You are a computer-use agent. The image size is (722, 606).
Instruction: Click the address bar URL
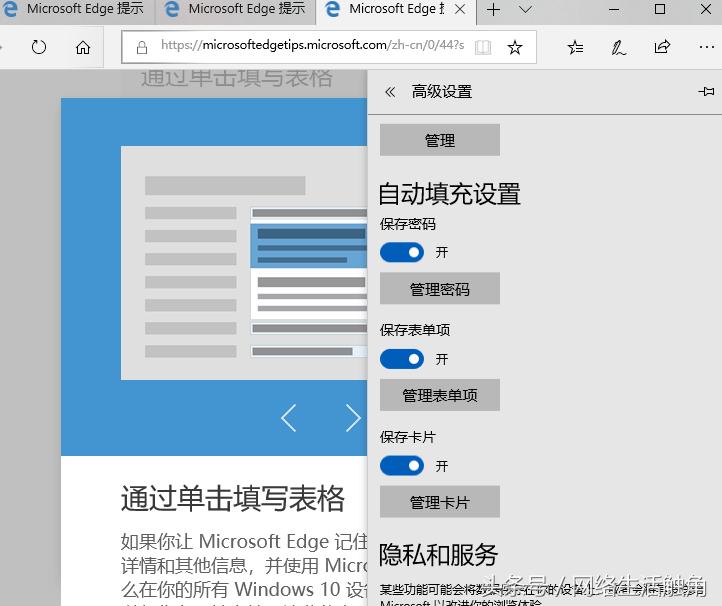pyautogui.click(x=312, y=45)
